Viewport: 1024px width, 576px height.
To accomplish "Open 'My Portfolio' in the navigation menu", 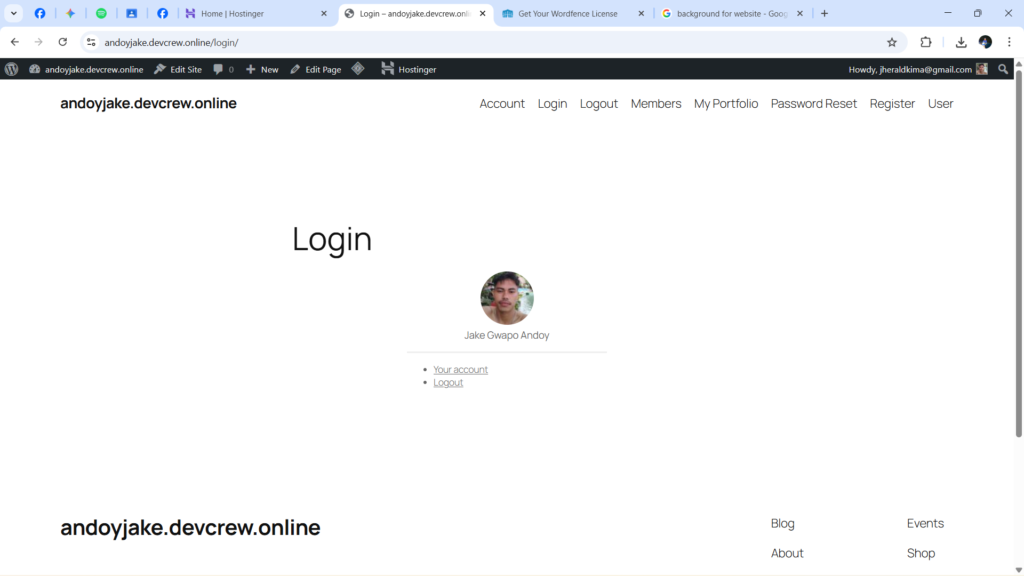I will (726, 104).
